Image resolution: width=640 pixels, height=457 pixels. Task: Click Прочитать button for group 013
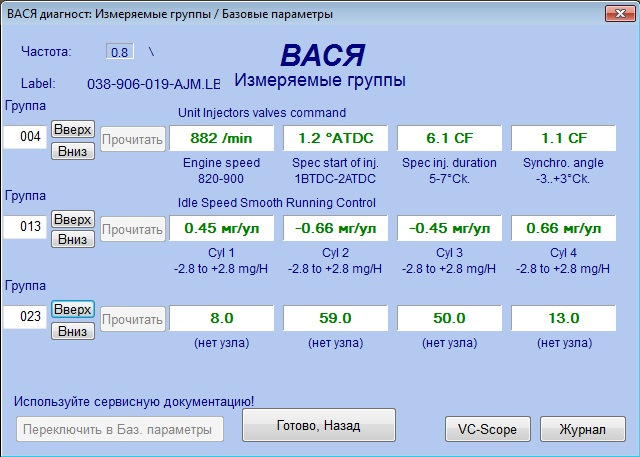click(x=133, y=229)
